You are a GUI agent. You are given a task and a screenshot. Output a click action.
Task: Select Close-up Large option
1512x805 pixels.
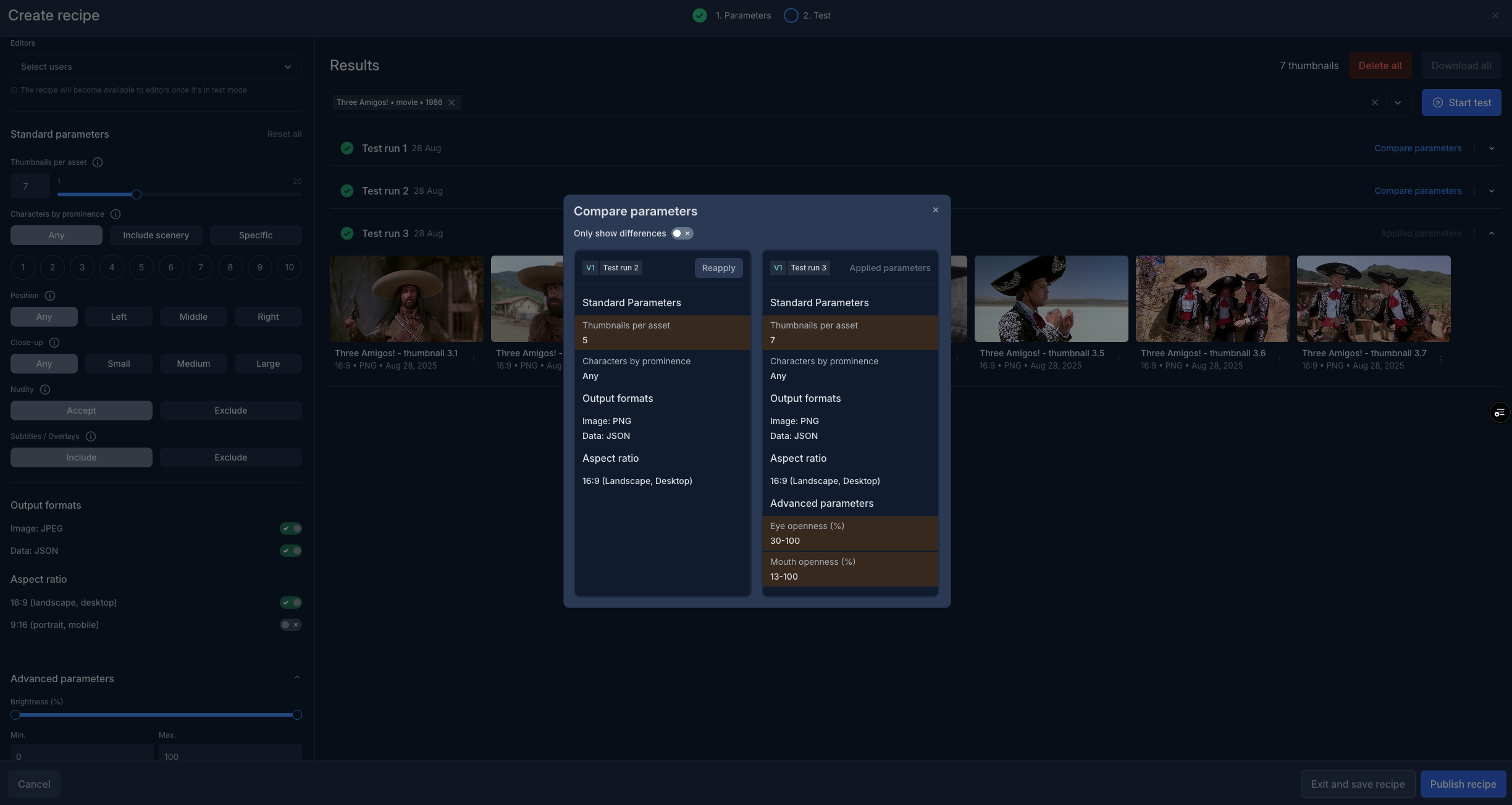(268, 364)
